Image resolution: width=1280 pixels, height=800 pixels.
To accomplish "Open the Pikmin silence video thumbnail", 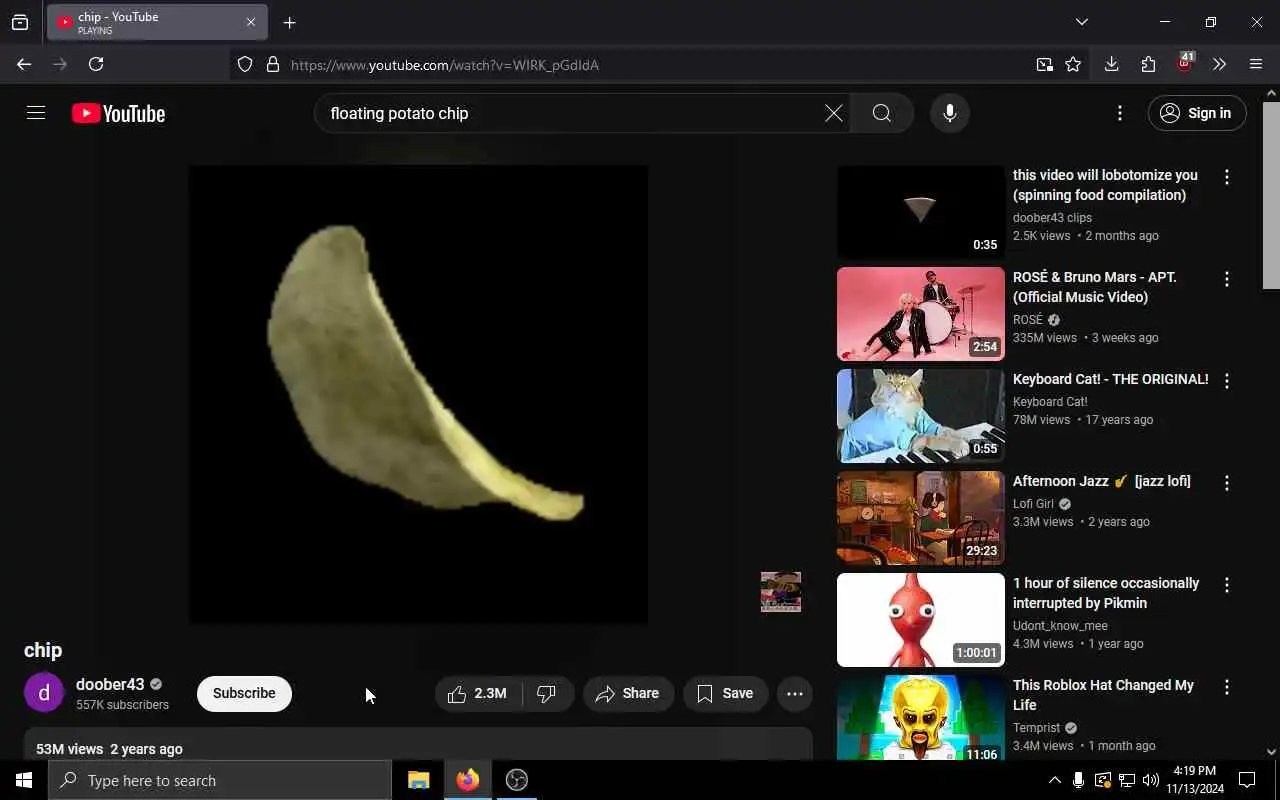I will coord(920,619).
